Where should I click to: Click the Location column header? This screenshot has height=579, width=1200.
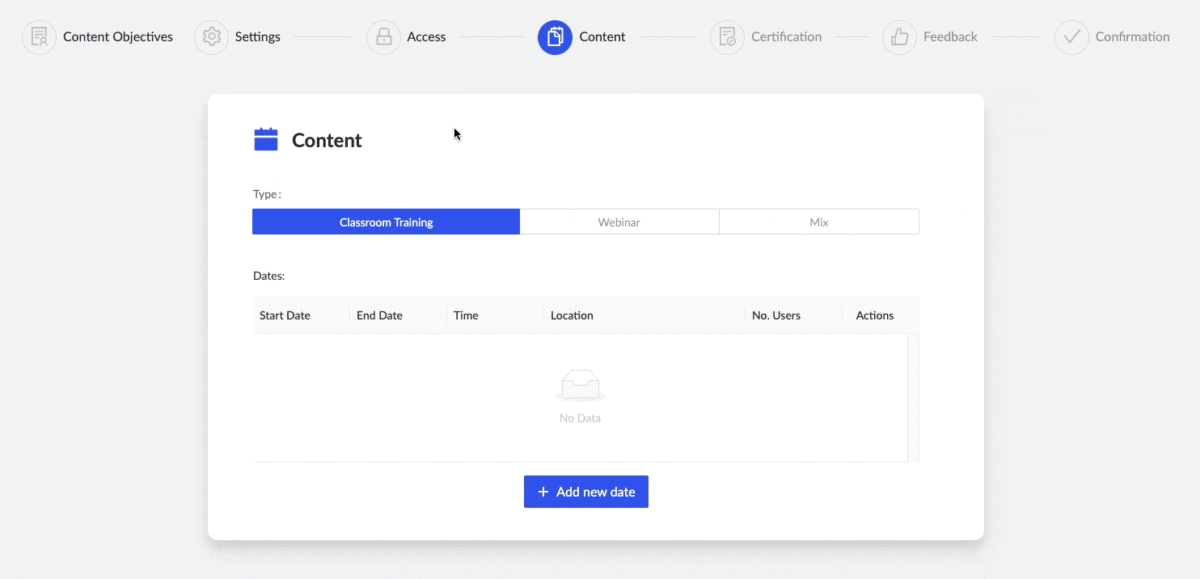coord(572,315)
